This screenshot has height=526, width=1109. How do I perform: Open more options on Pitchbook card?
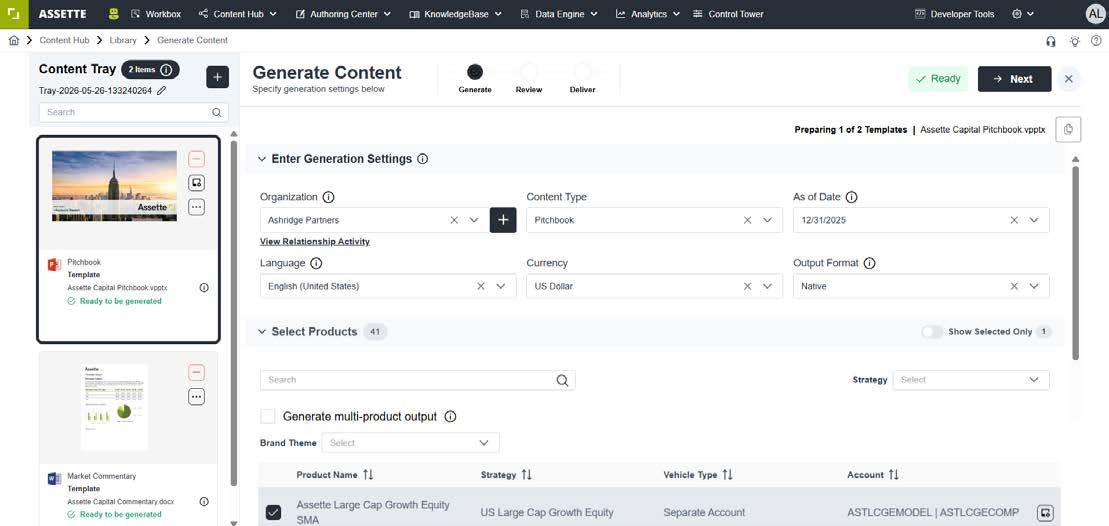(x=197, y=207)
